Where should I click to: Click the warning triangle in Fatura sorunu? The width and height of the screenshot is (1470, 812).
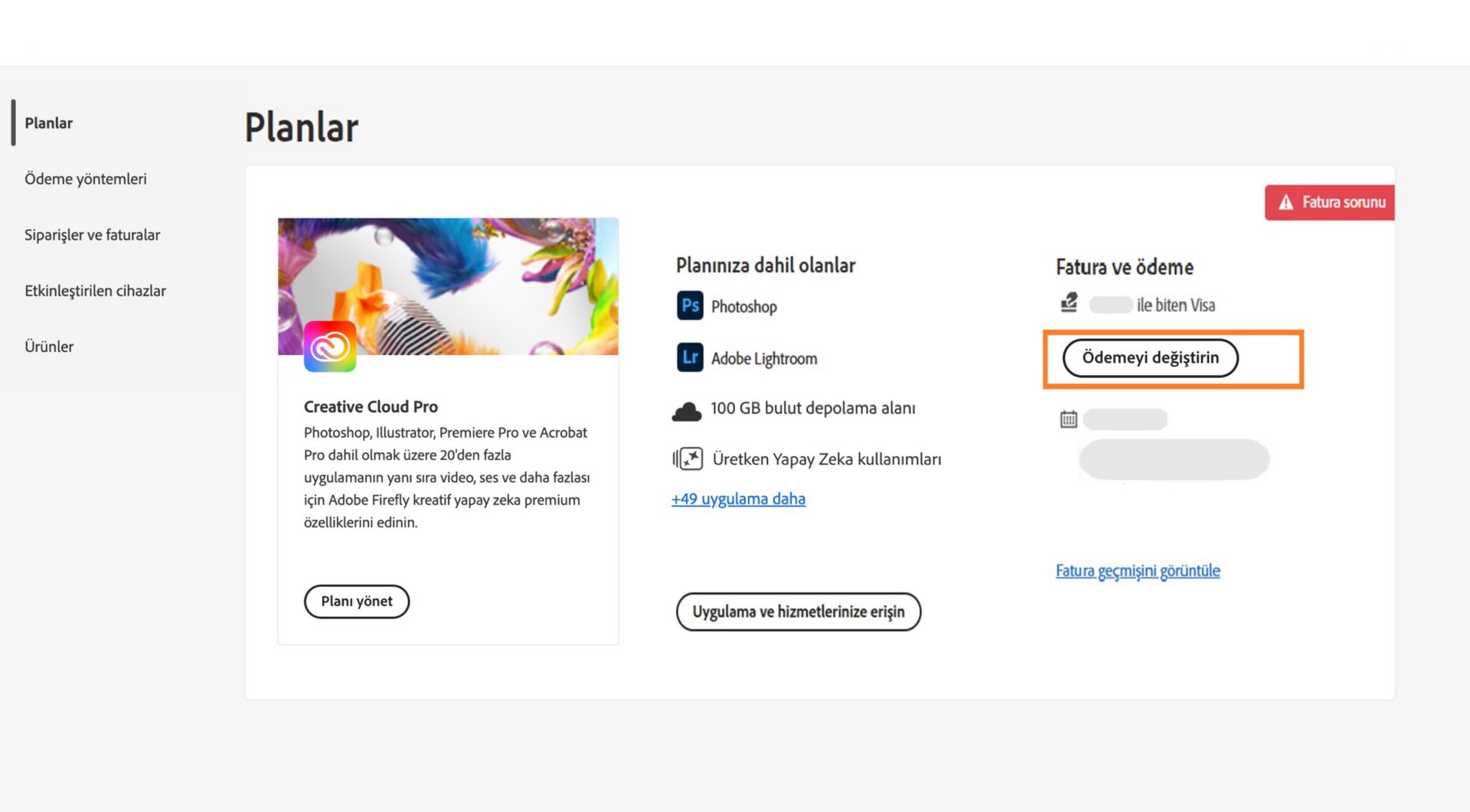tap(1286, 202)
